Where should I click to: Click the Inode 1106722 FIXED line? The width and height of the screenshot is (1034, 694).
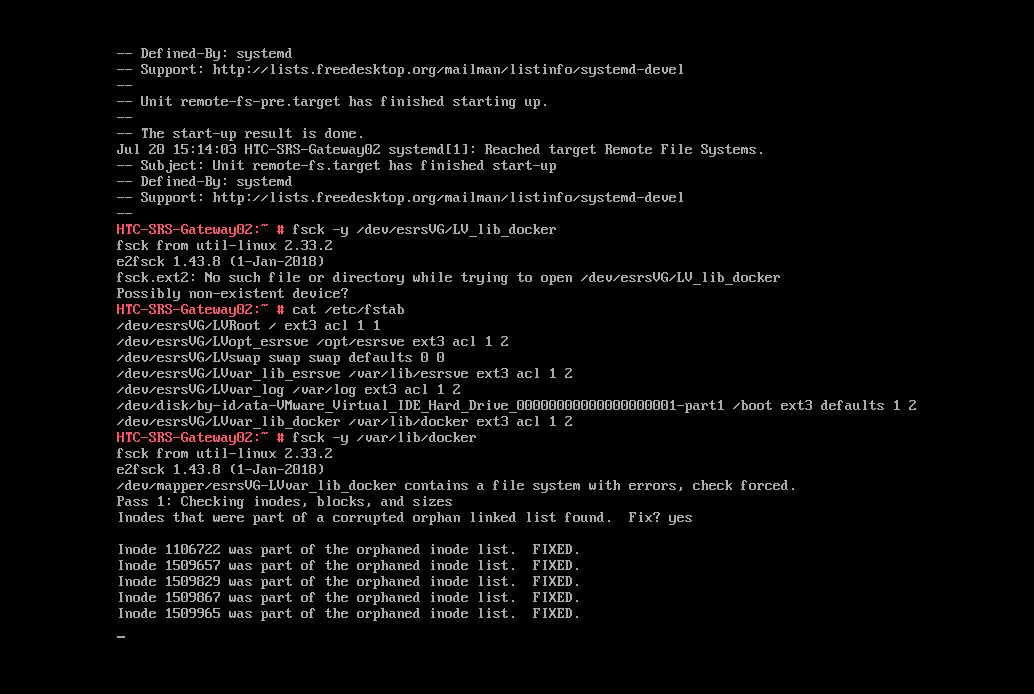(348, 550)
